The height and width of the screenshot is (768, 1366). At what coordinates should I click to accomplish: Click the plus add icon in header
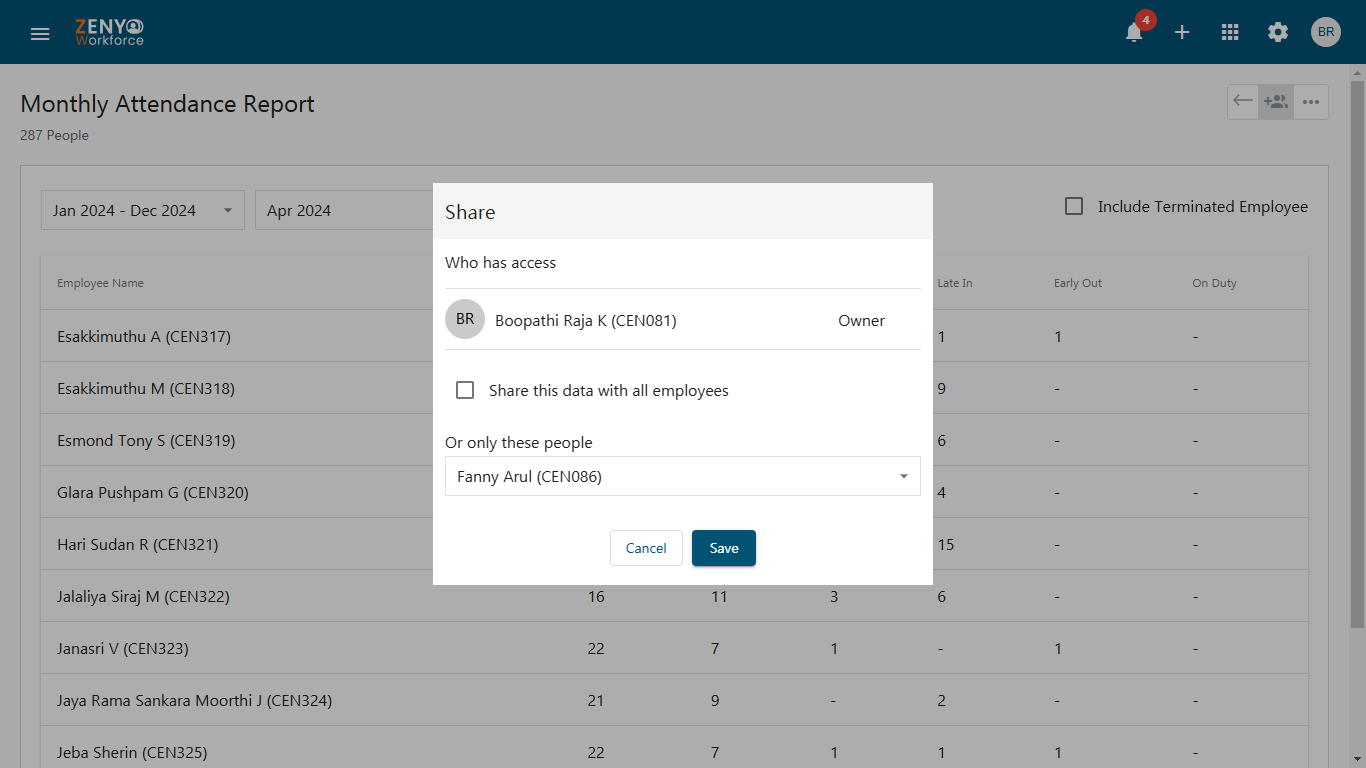1182,32
